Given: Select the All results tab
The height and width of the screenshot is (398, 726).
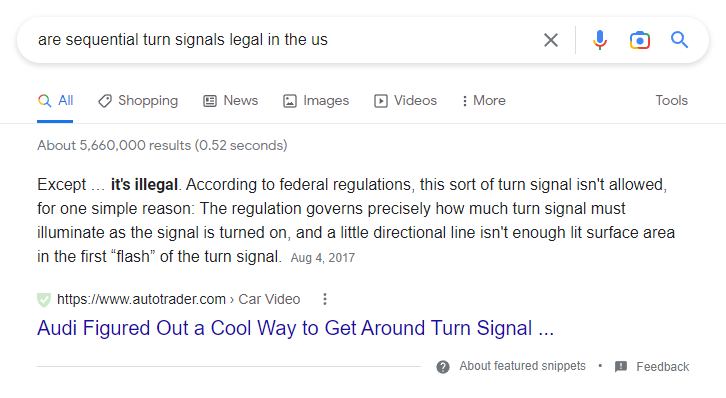Looking at the screenshot, I should (x=55, y=100).
